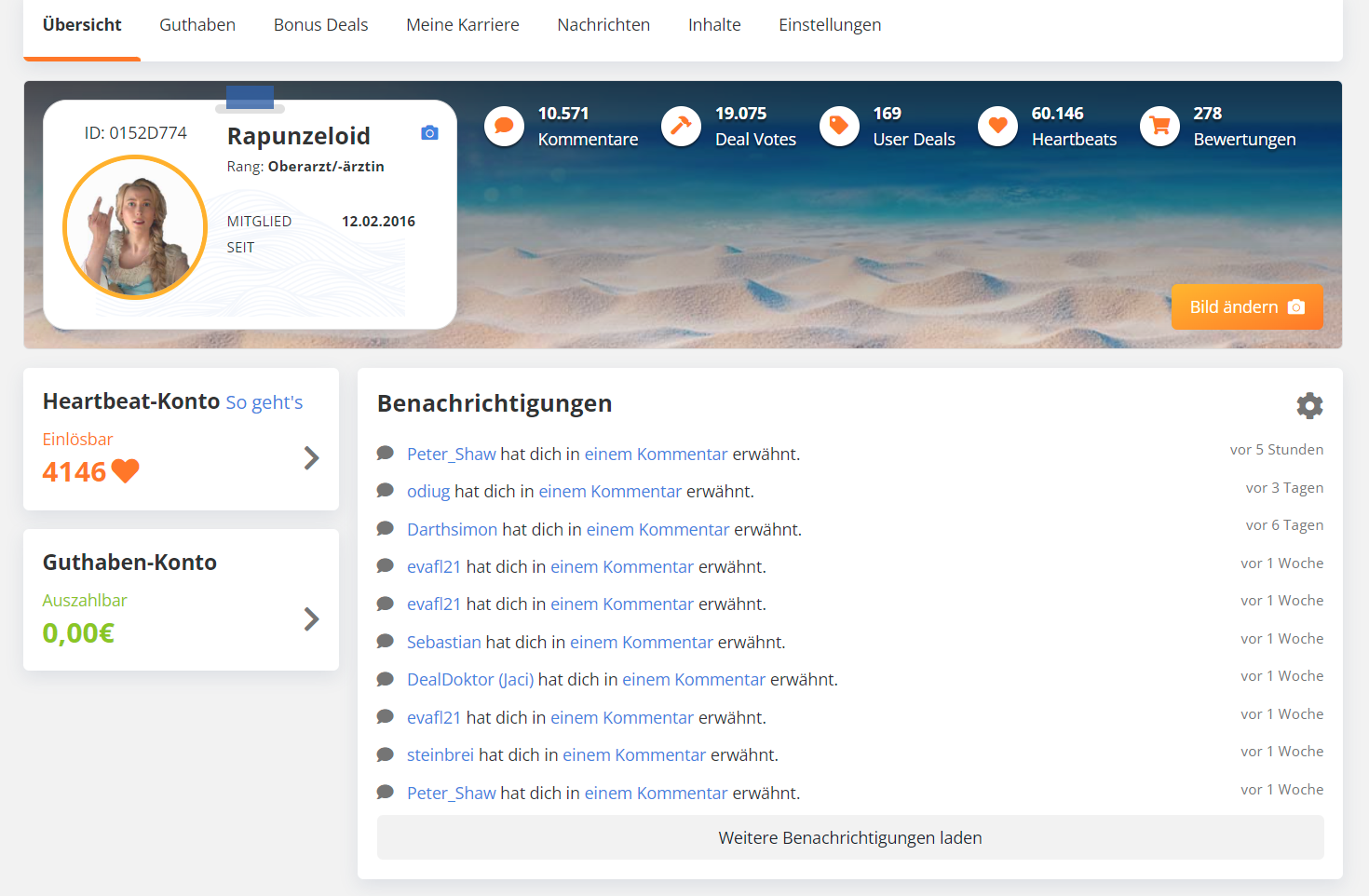
Task: Click comment bubble icon in odiug row
Action: [386, 490]
